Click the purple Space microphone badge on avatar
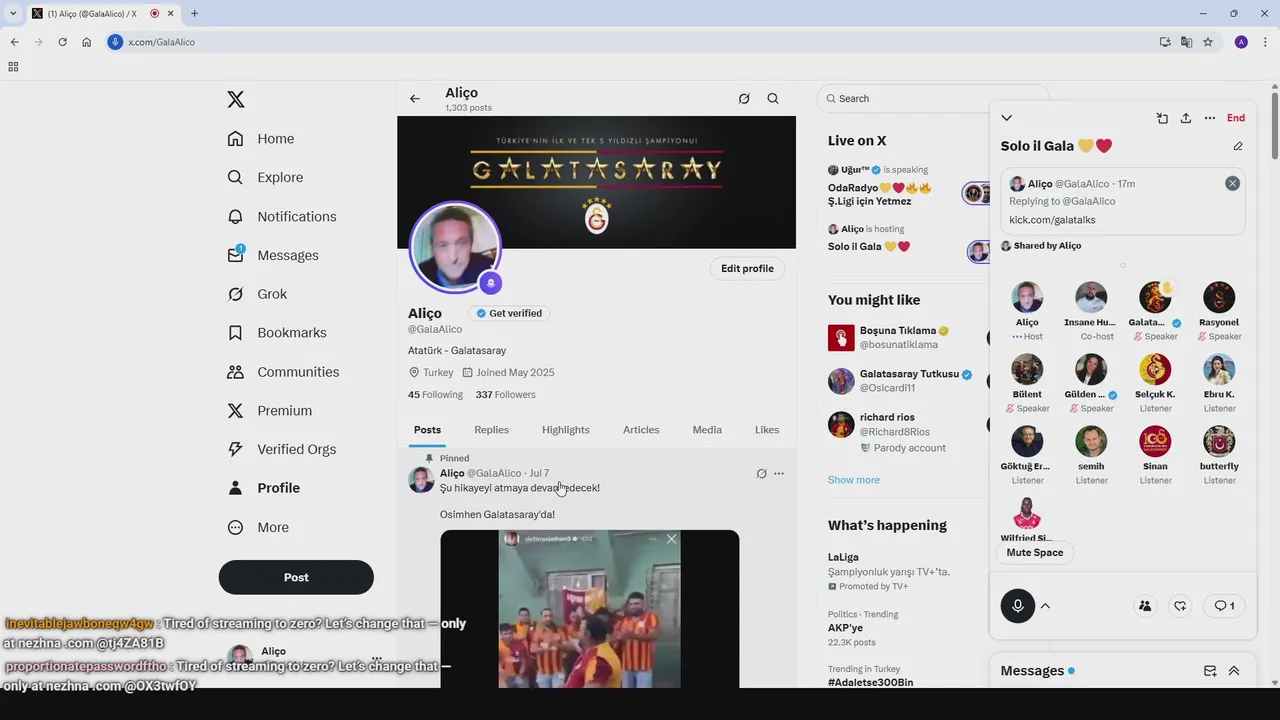The image size is (1280, 720). coord(490,283)
